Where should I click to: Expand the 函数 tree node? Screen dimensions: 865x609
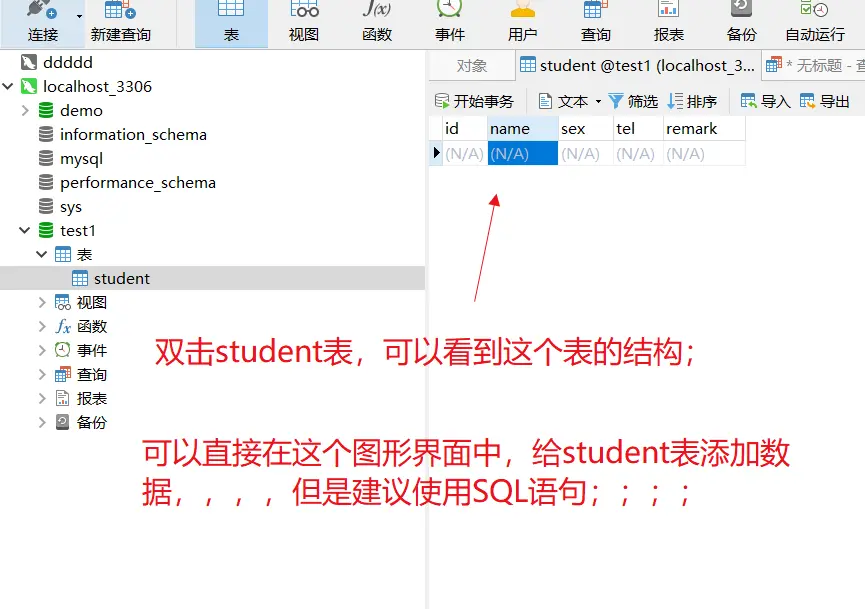coord(42,327)
